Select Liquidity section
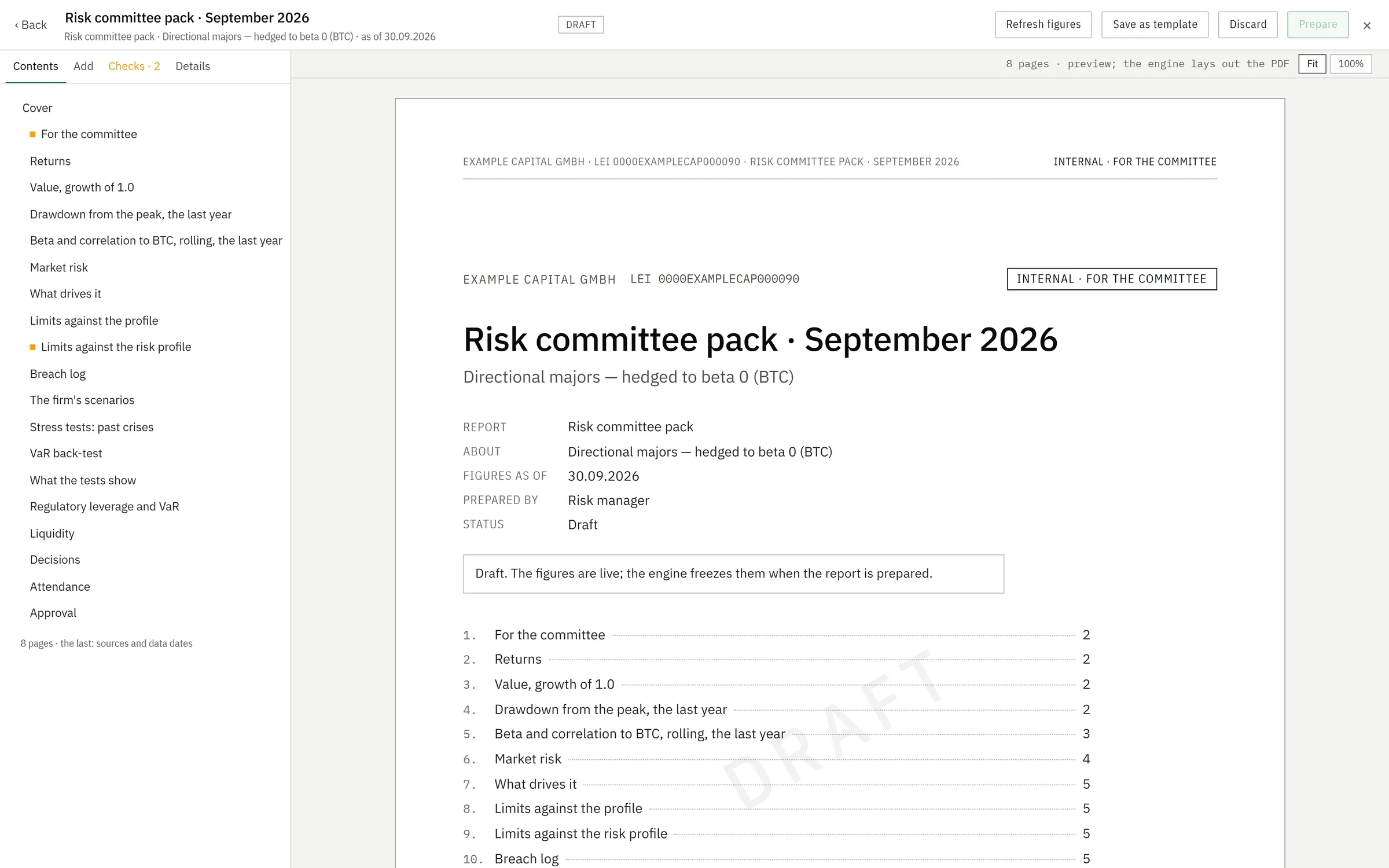Viewport: 1389px width, 868px height. [52, 534]
